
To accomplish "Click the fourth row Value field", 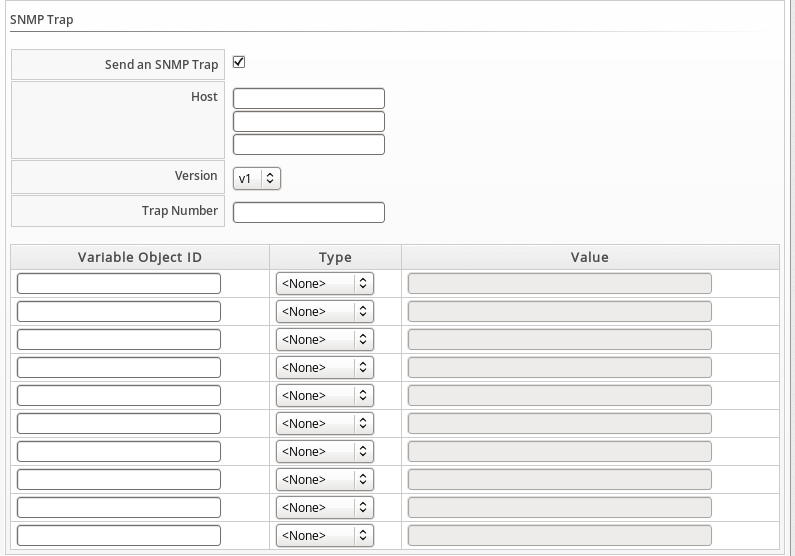I will pos(560,368).
